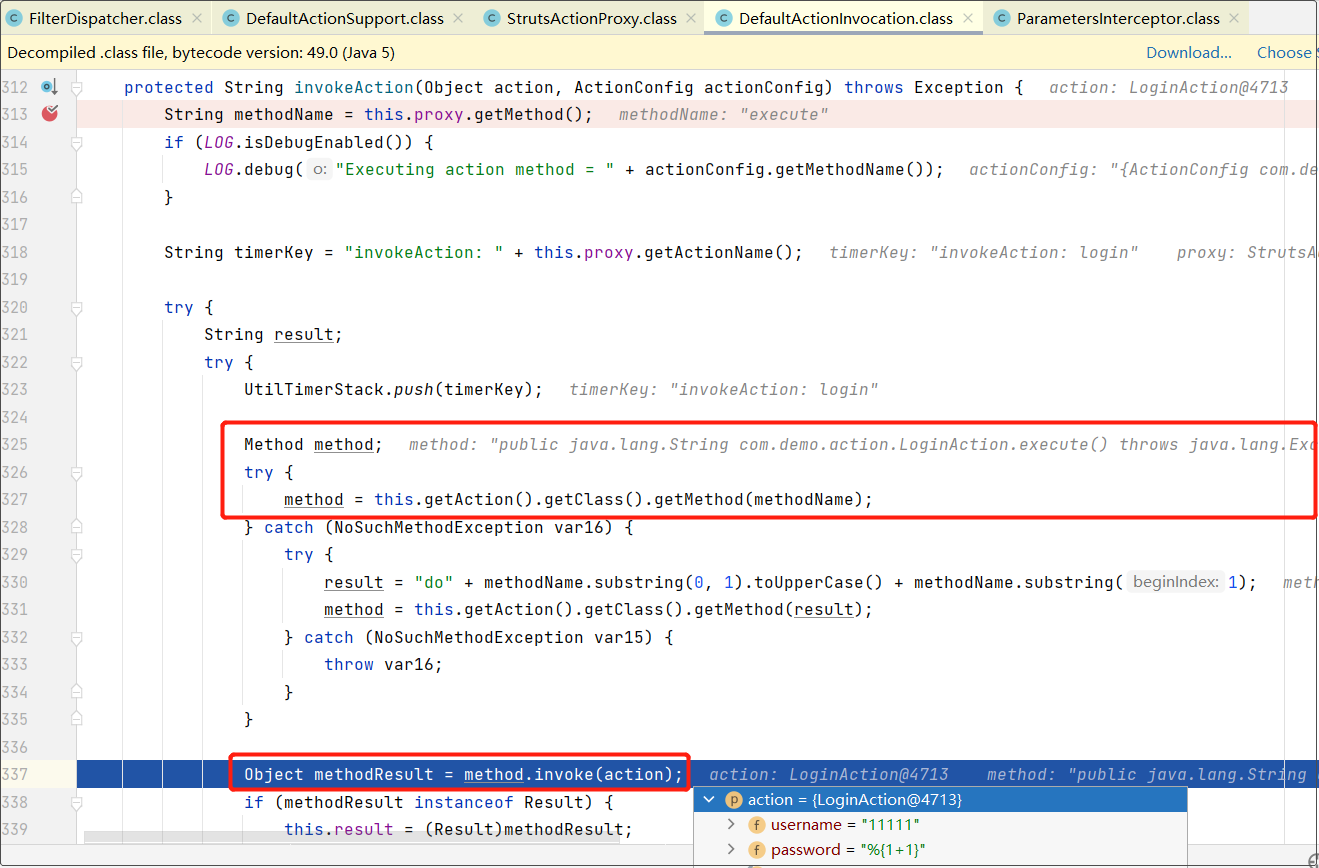Select the DefaultActionInvocation.class tab
The image size is (1319, 868).
[x=845, y=18]
